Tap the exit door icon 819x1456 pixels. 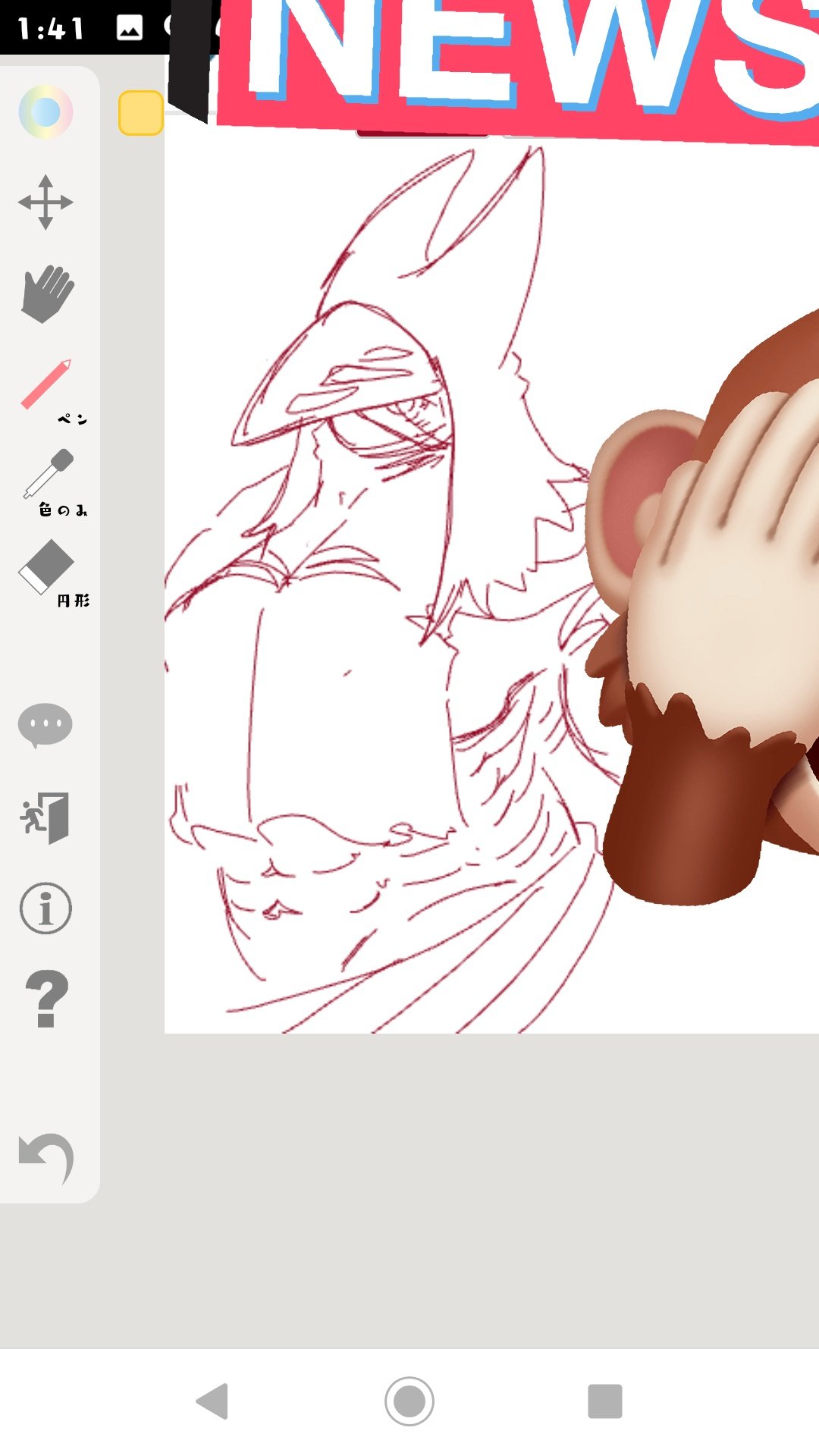pyautogui.click(x=45, y=817)
